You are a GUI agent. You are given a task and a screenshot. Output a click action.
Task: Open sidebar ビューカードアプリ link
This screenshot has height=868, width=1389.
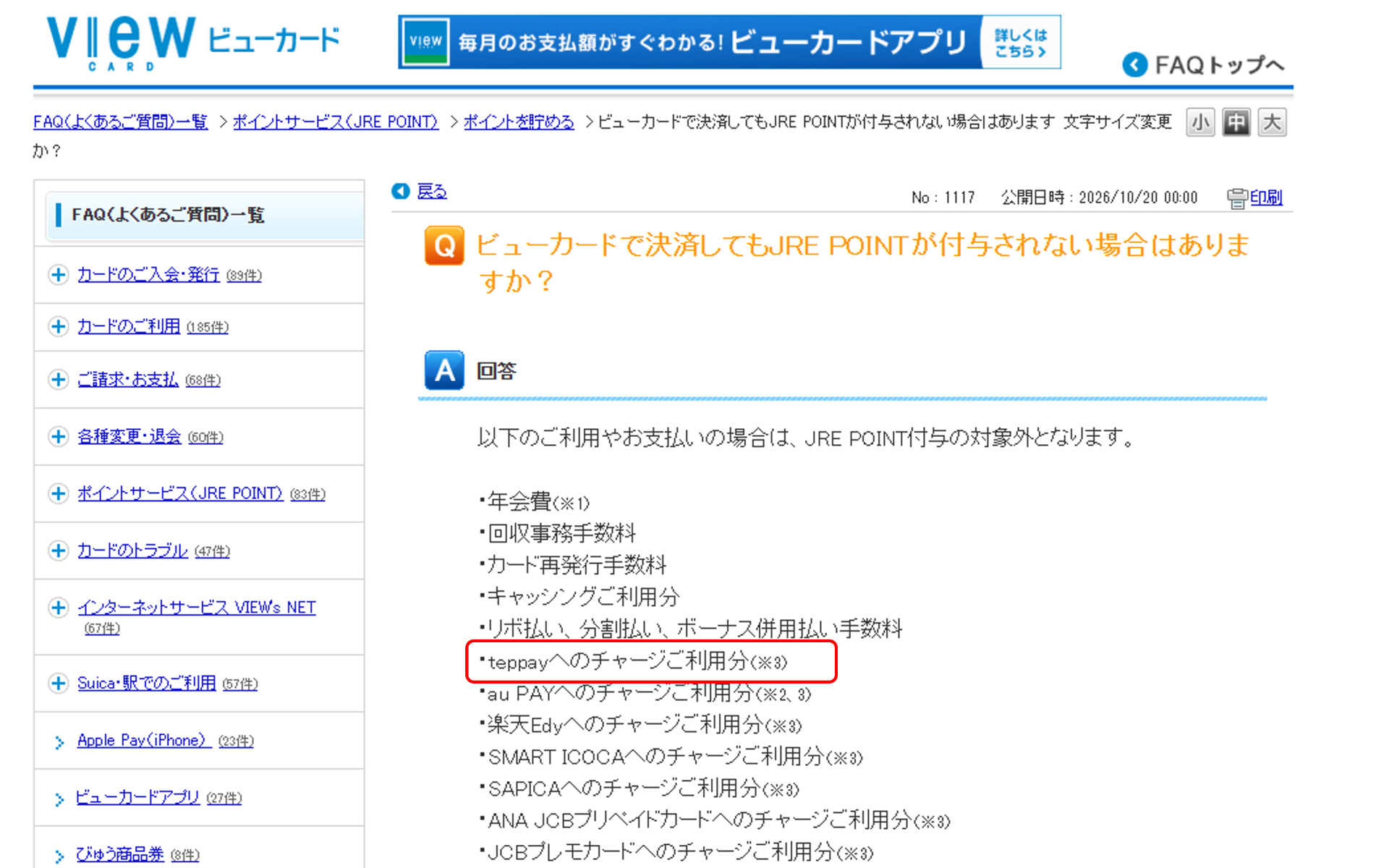pos(137,797)
